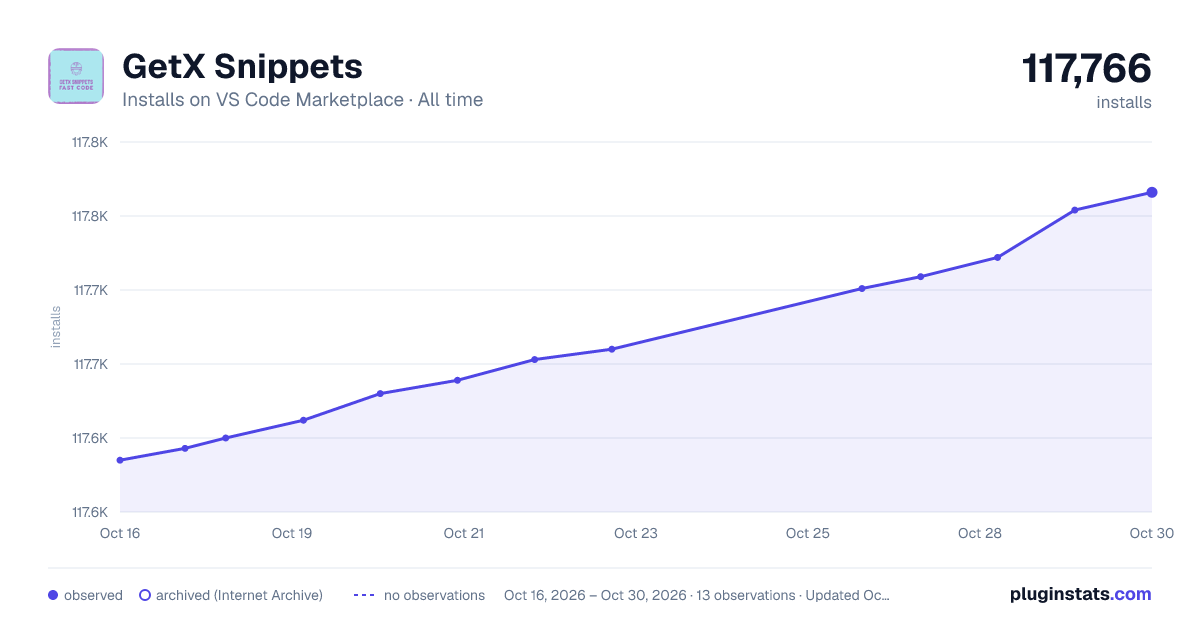Click the Oct 16 first data point

[120, 460]
